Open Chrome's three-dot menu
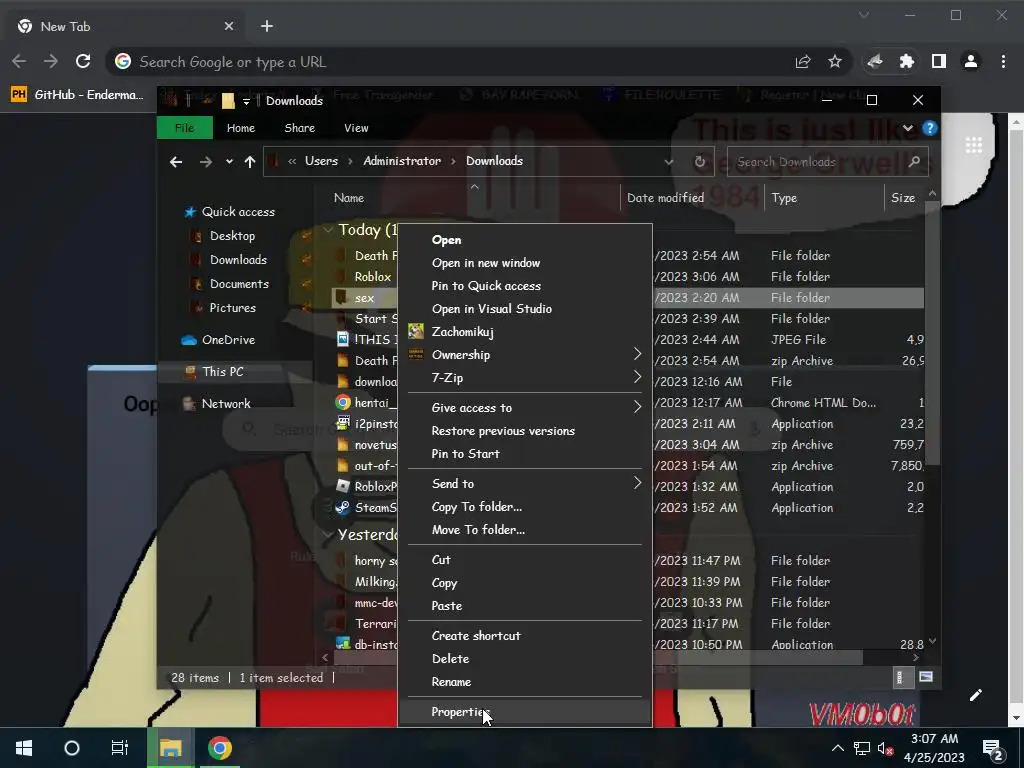The height and width of the screenshot is (768, 1024). (1003, 61)
